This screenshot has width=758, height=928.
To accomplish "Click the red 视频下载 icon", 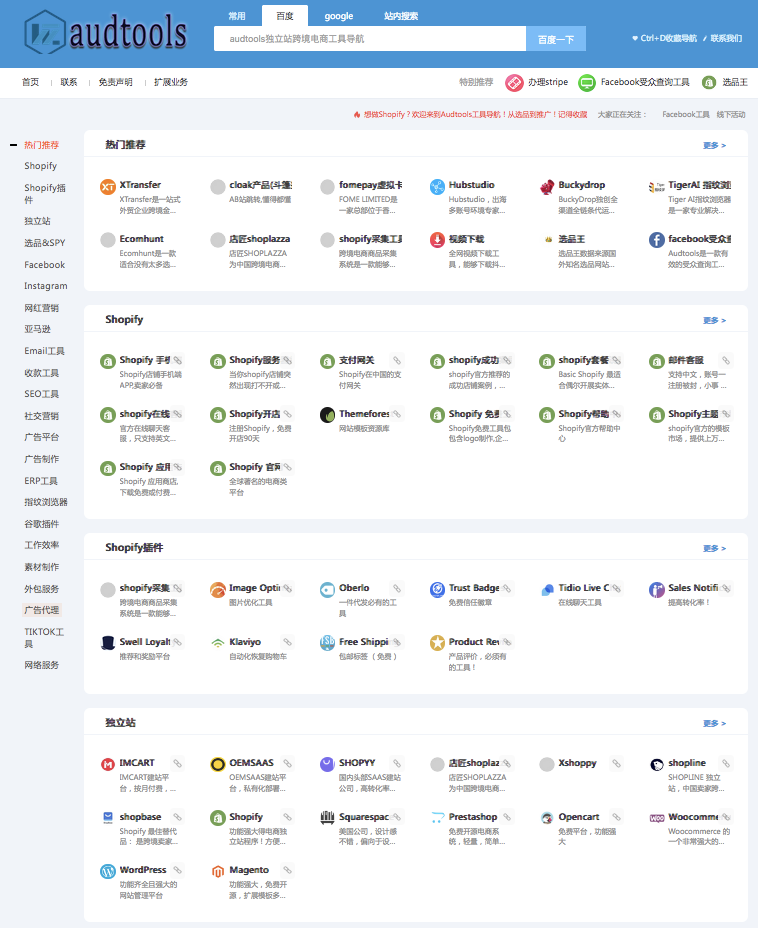I will click(x=437, y=240).
